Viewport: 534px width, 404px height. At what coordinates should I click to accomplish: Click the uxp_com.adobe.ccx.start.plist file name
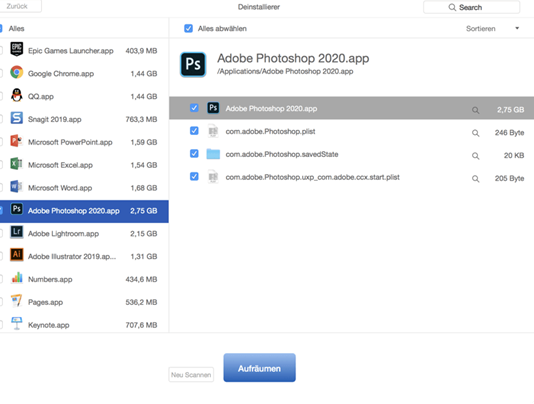pyautogui.click(x=313, y=177)
